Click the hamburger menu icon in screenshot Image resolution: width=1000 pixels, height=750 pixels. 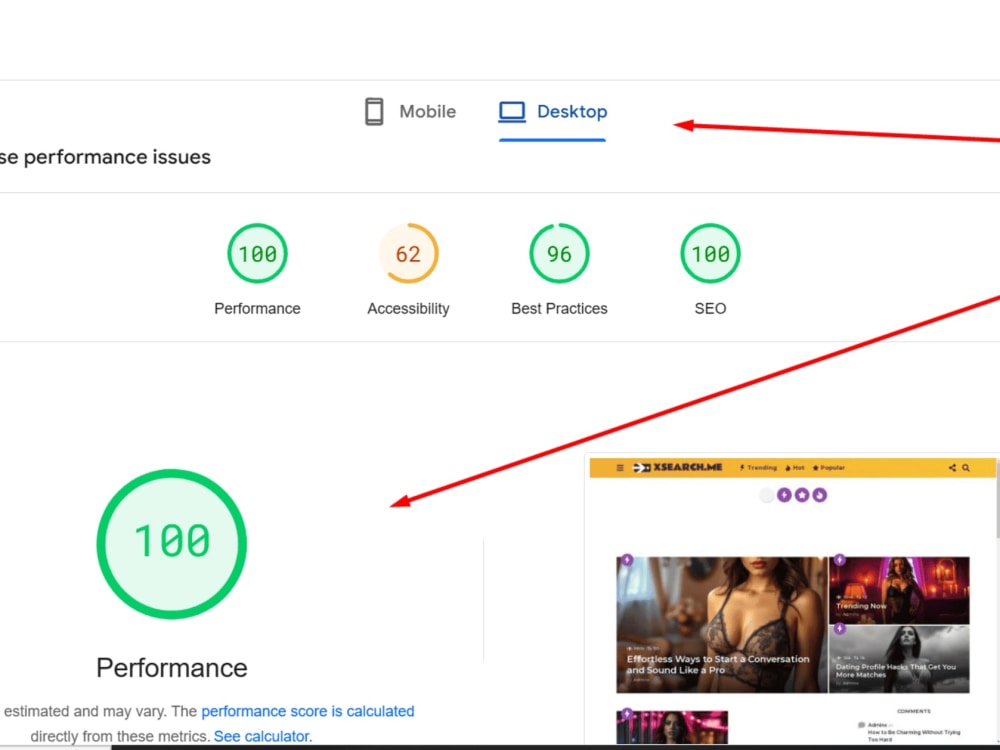(x=620, y=467)
